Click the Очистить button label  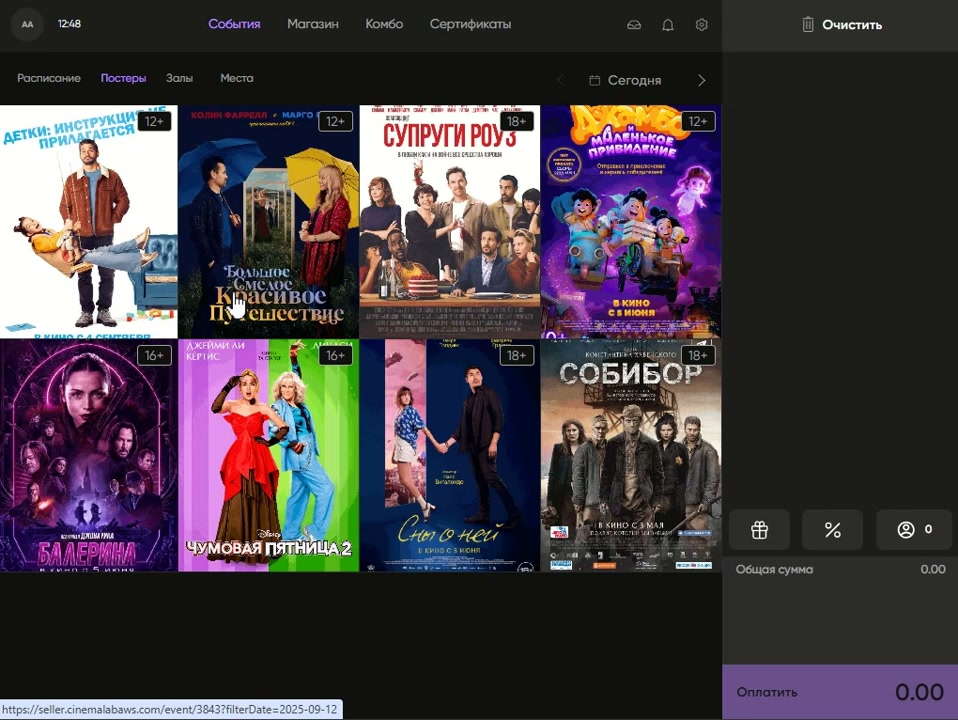pos(852,25)
